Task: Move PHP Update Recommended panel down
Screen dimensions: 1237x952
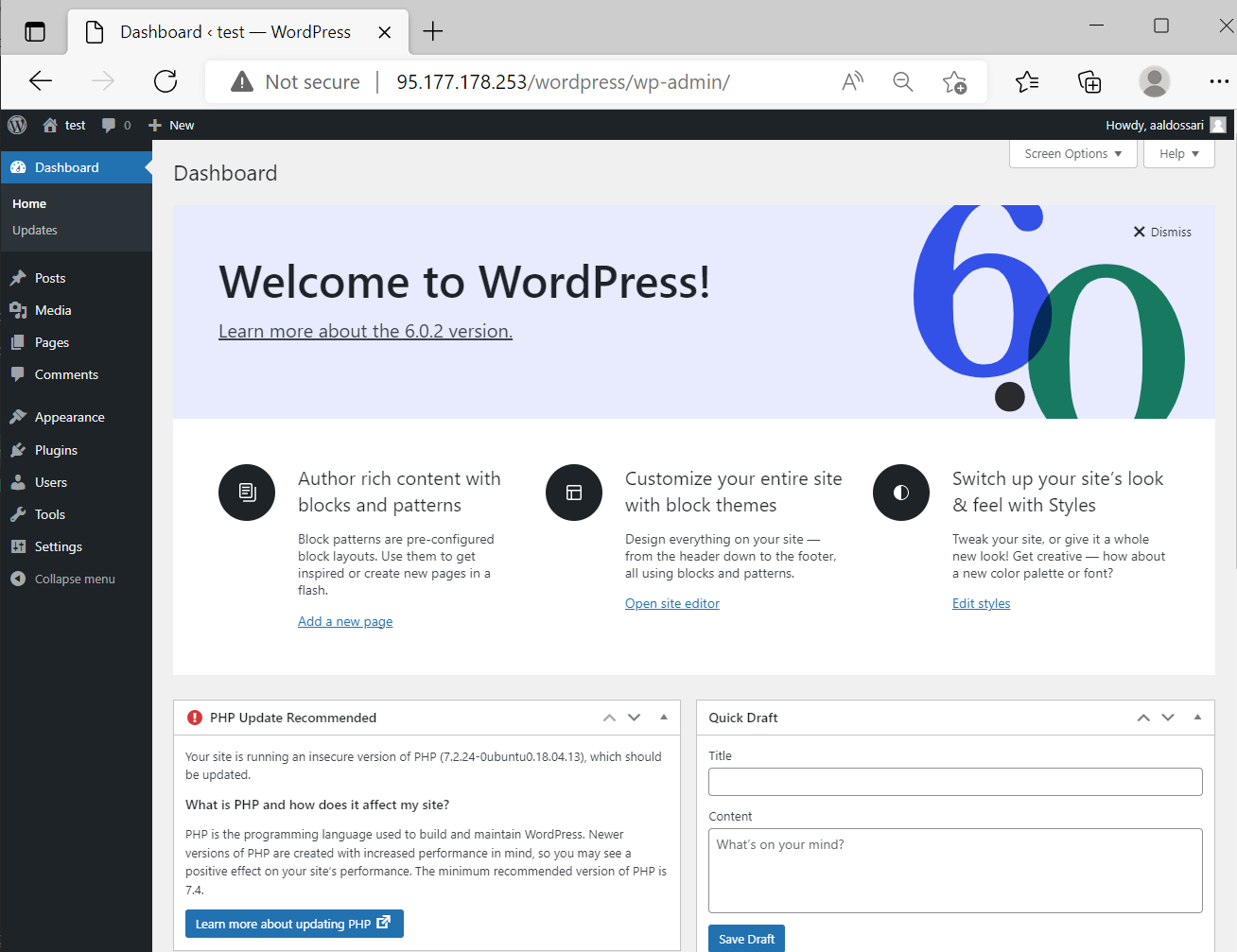Action: pos(635,718)
